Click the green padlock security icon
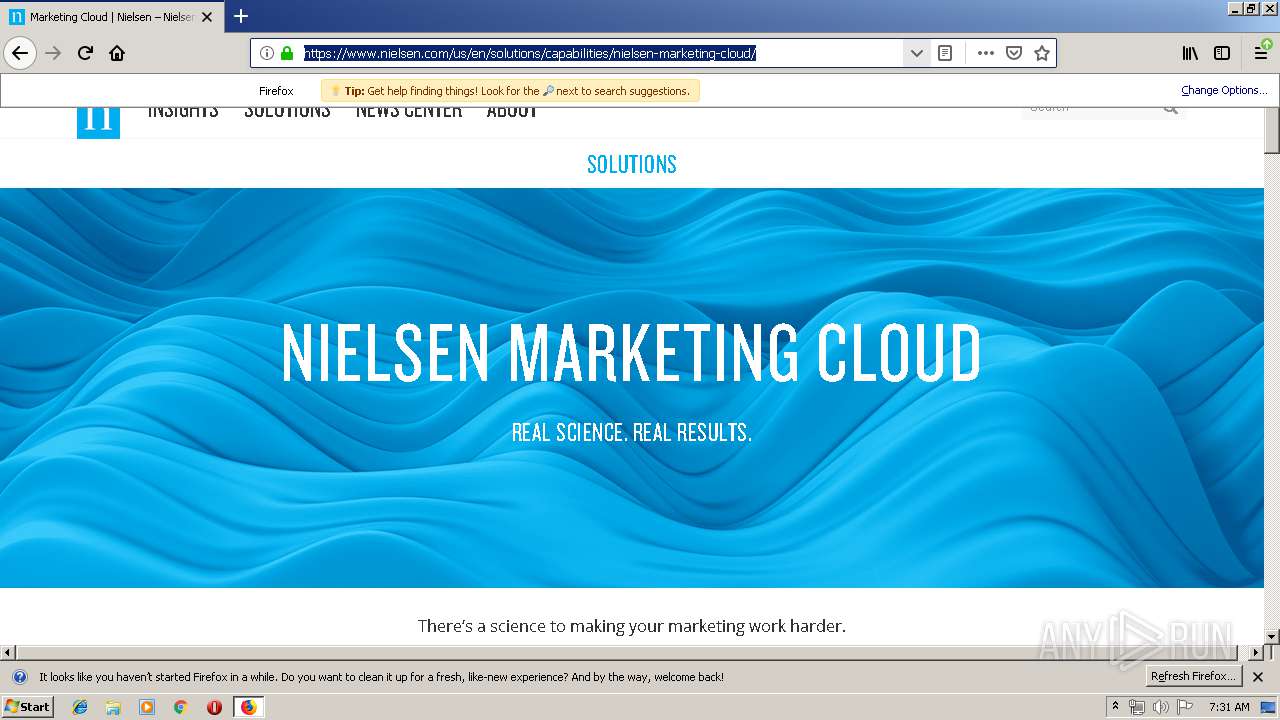This screenshot has height=720, width=1280. (287, 53)
